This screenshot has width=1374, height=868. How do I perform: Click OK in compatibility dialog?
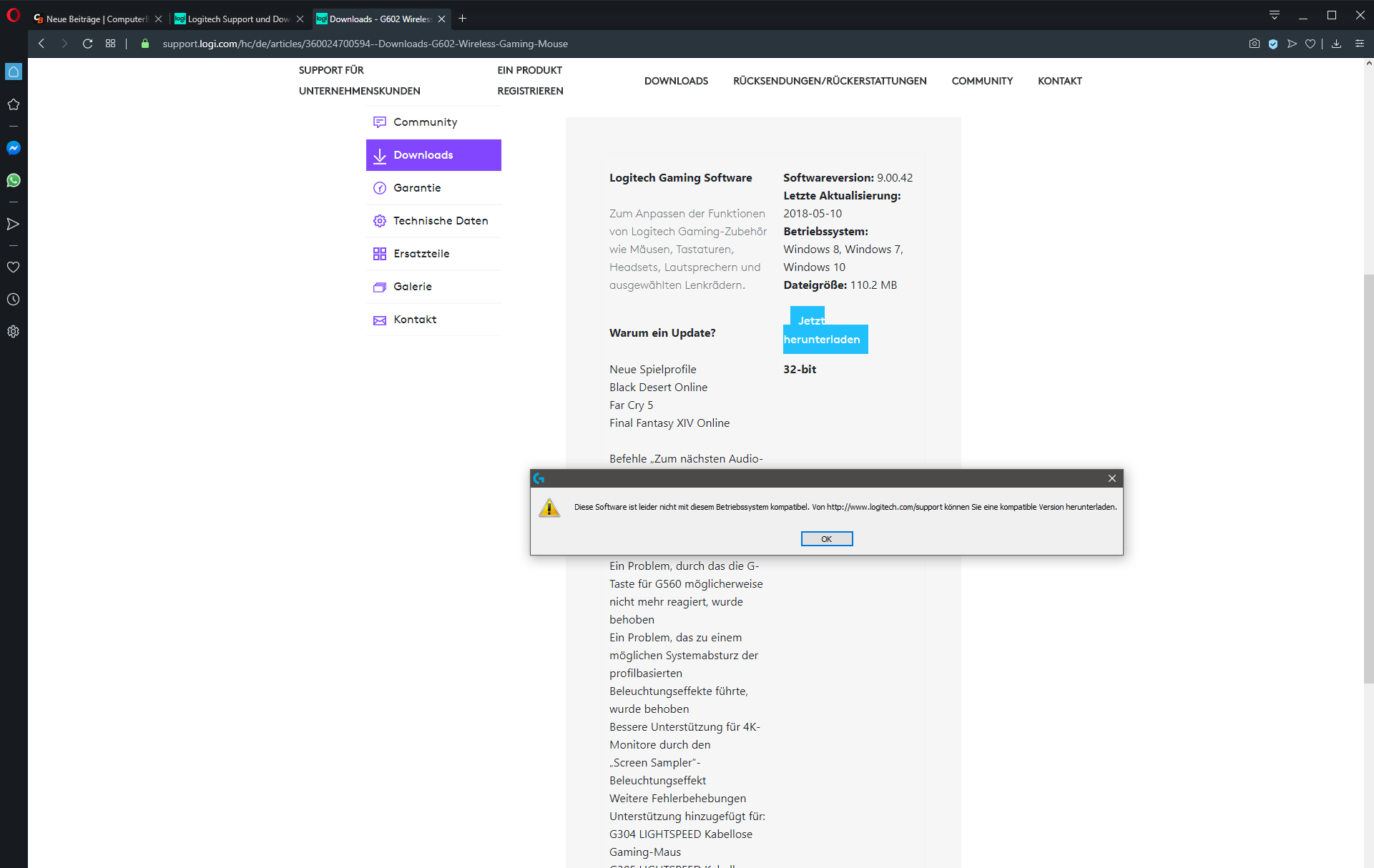(x=826, y=538)
